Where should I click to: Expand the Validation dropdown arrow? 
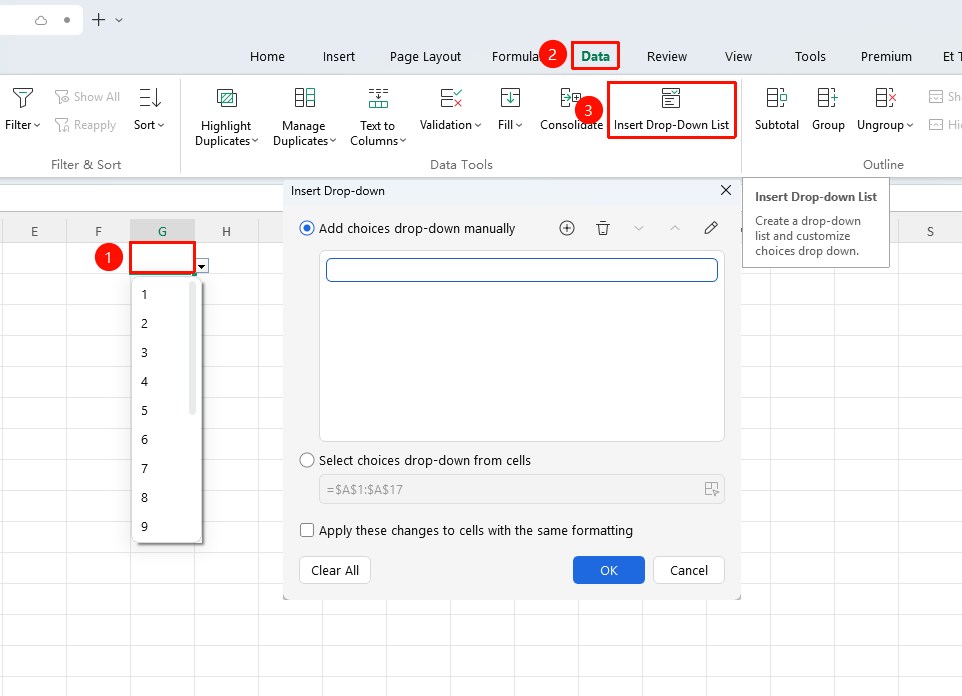(478, 125)
